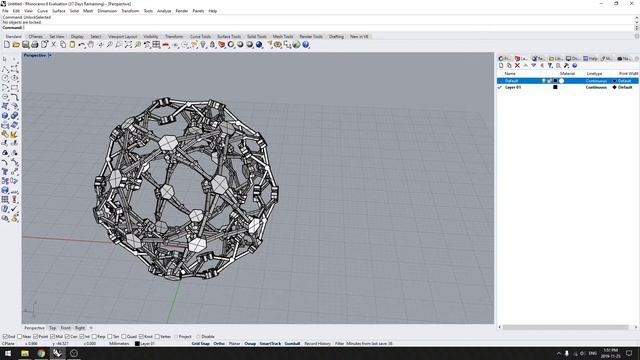Screen dimensions: 640x360
Task: Switch to the Top viewport tab
Action: [52, 328]
